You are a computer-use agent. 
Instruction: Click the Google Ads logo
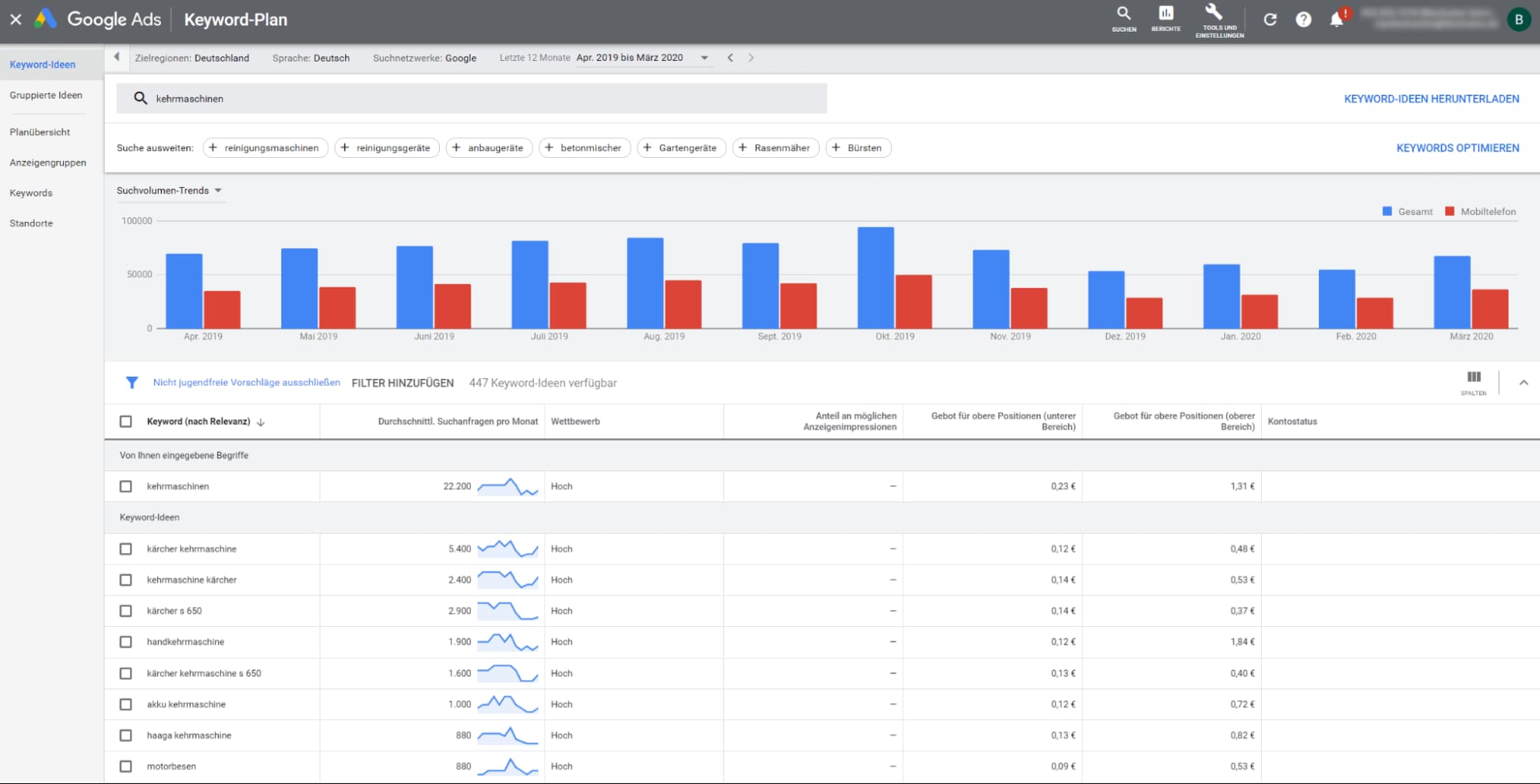[98, 19]
